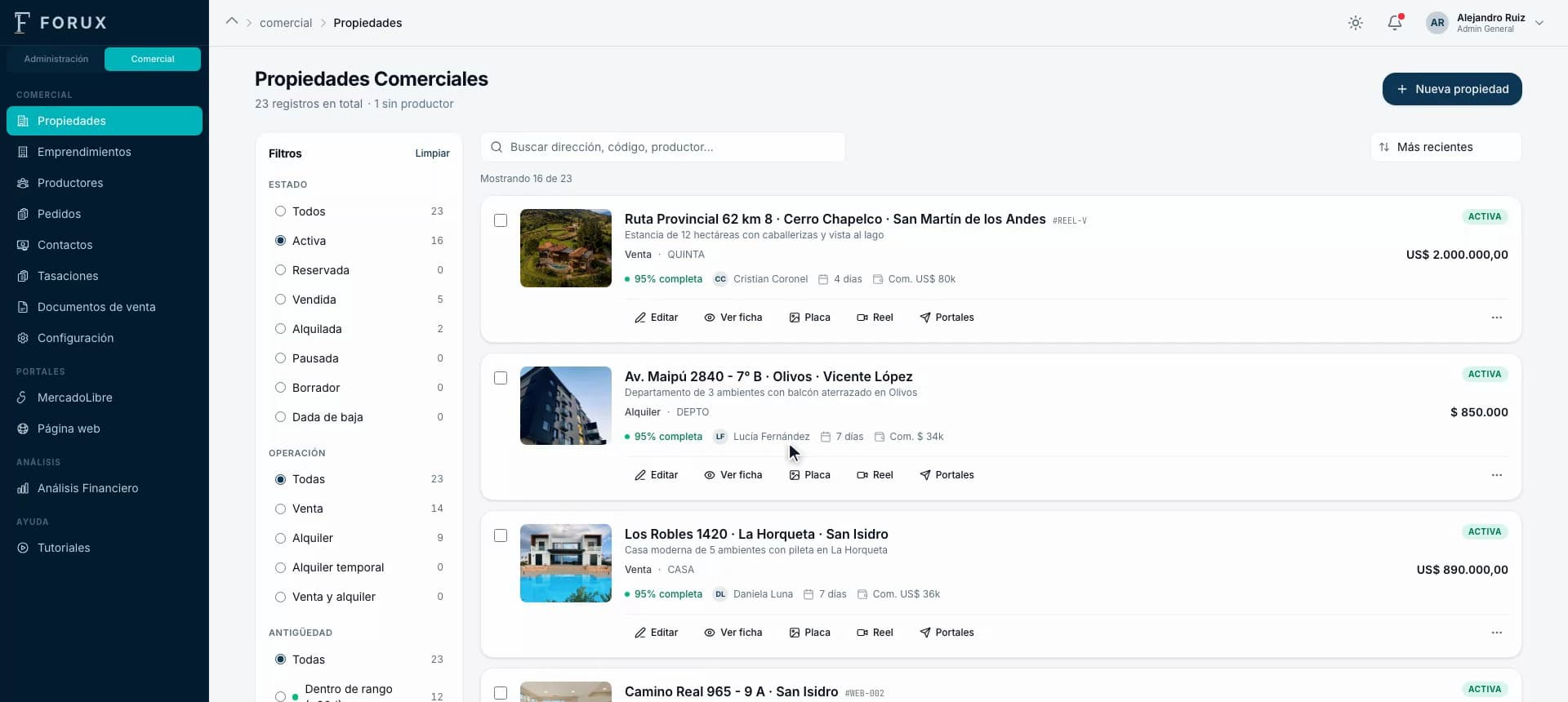Viewport: 1568px width, 702px height.
Task: Select the Vendida estado filter
Action: click(359, 300)
